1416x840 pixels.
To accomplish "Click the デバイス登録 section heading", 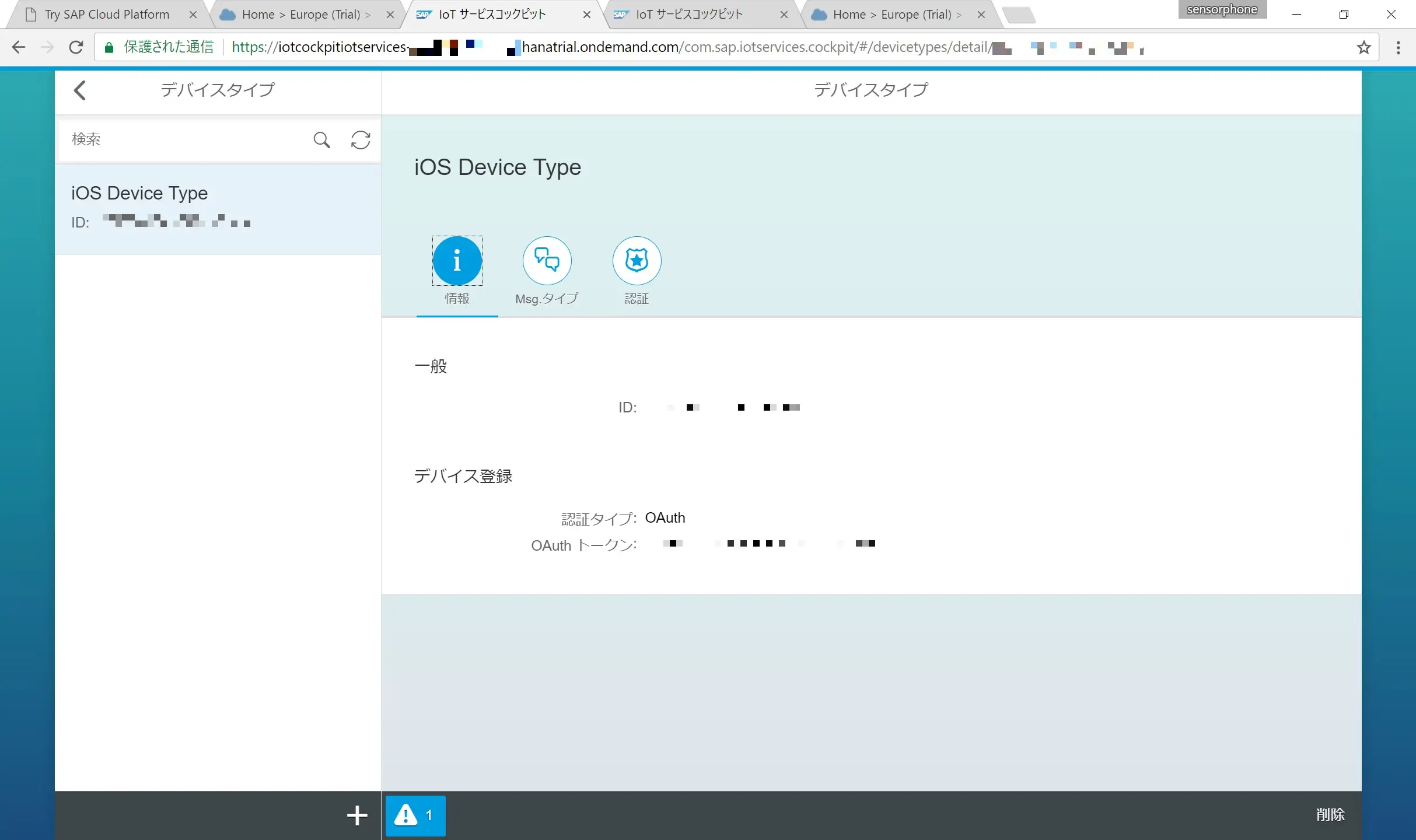I will tap(463, 476).
